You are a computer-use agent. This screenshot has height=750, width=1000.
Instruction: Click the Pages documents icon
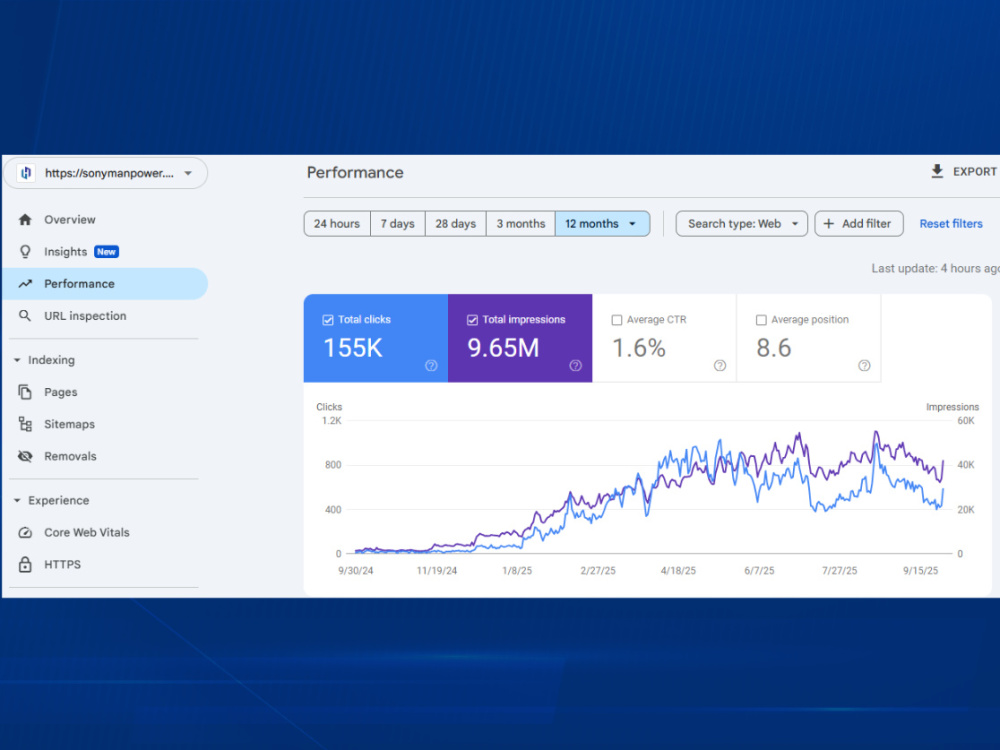[25, 392]
